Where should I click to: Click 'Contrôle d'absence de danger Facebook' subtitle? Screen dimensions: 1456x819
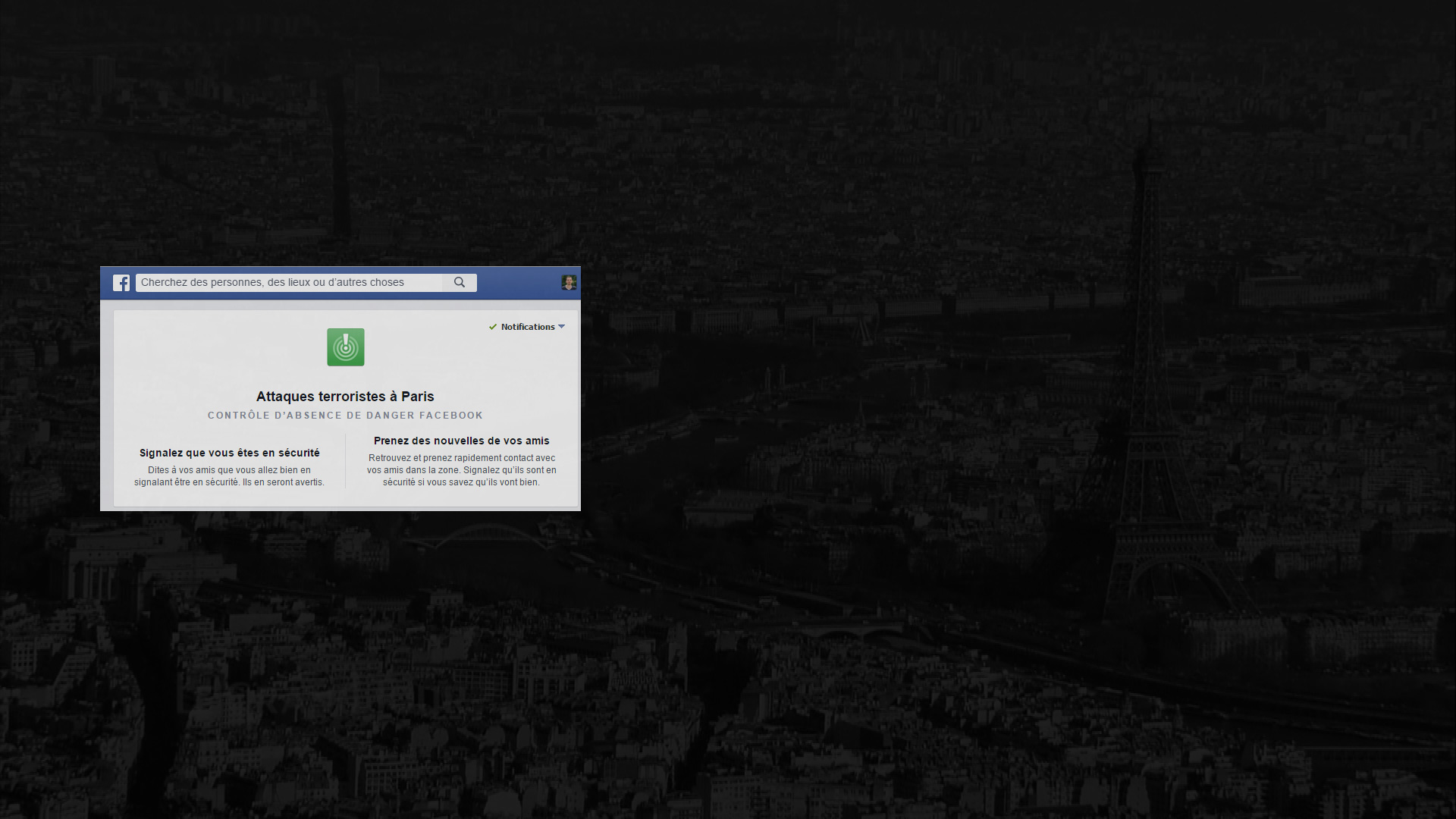click(345, 416)
